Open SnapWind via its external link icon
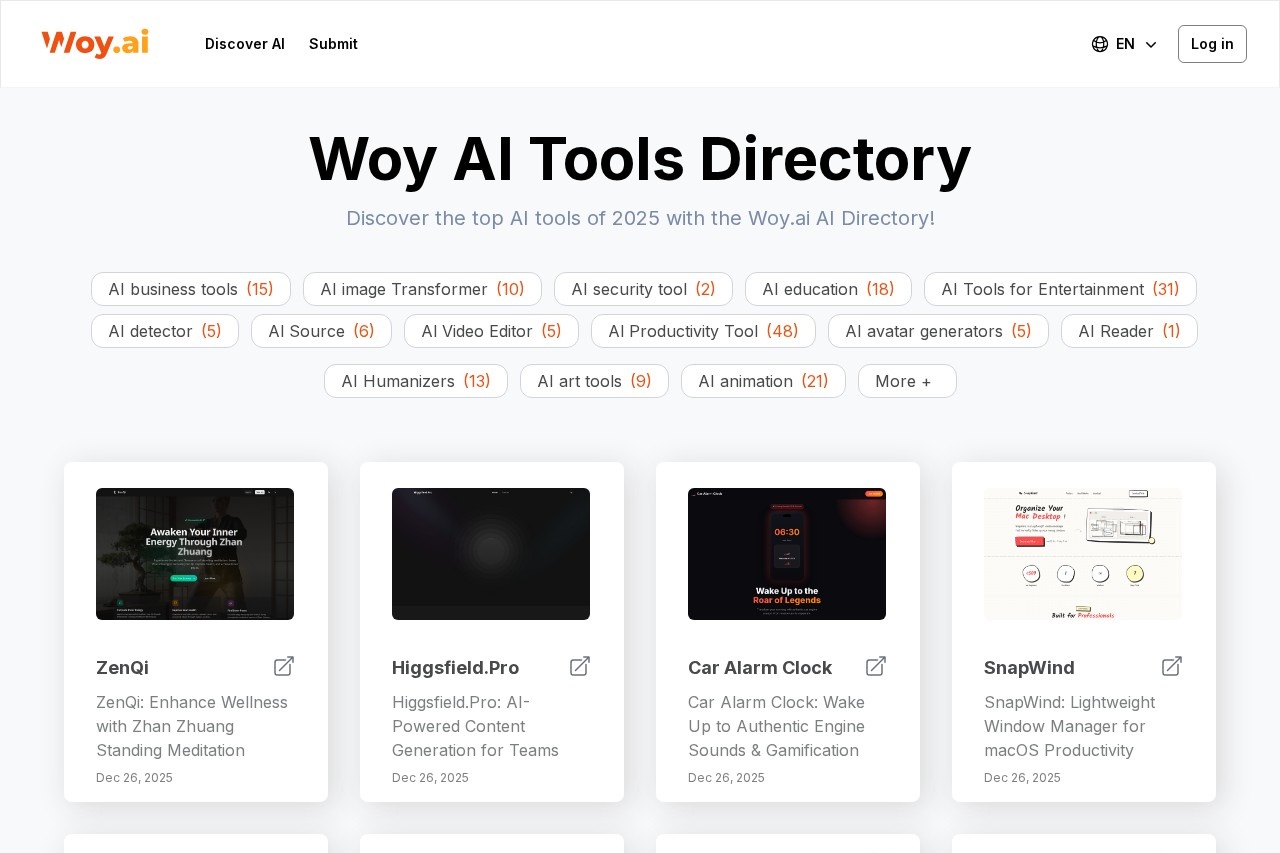Screen dimensions: 1280x853 1172,666
